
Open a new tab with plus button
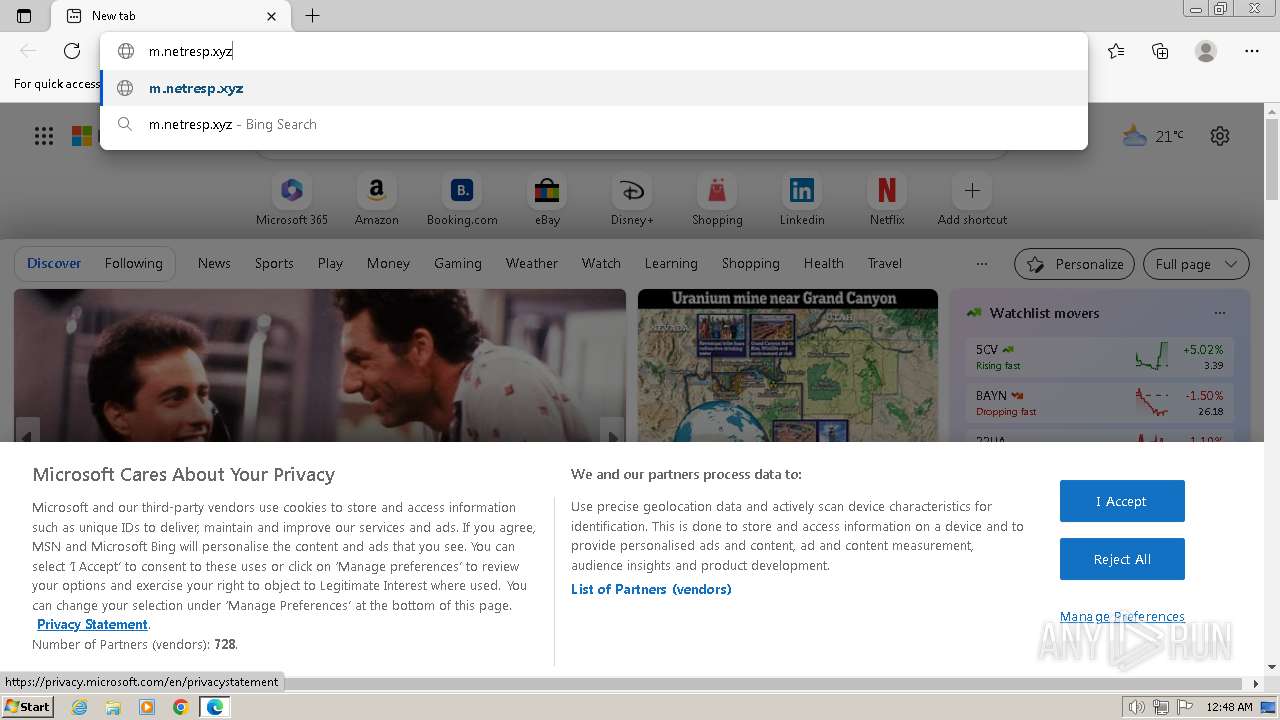tap(312, 16)
